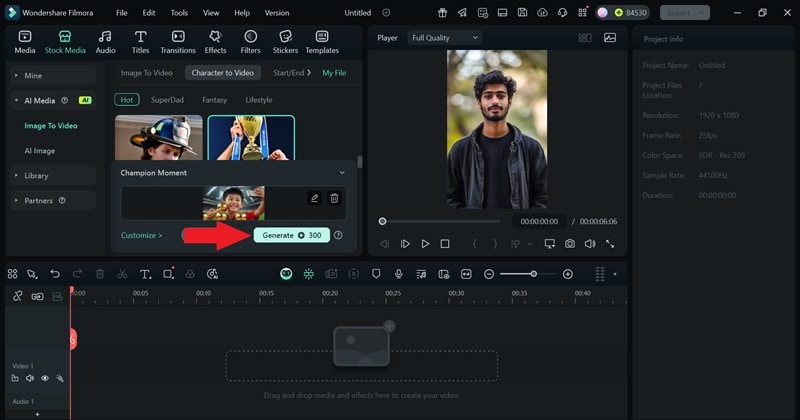
Task: Open the Titles panel
Action: 140,42
